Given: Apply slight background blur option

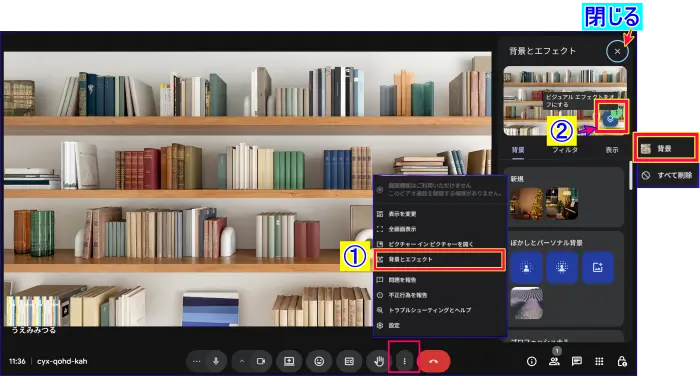Looking at the screenshot, I should click(526, 267).
